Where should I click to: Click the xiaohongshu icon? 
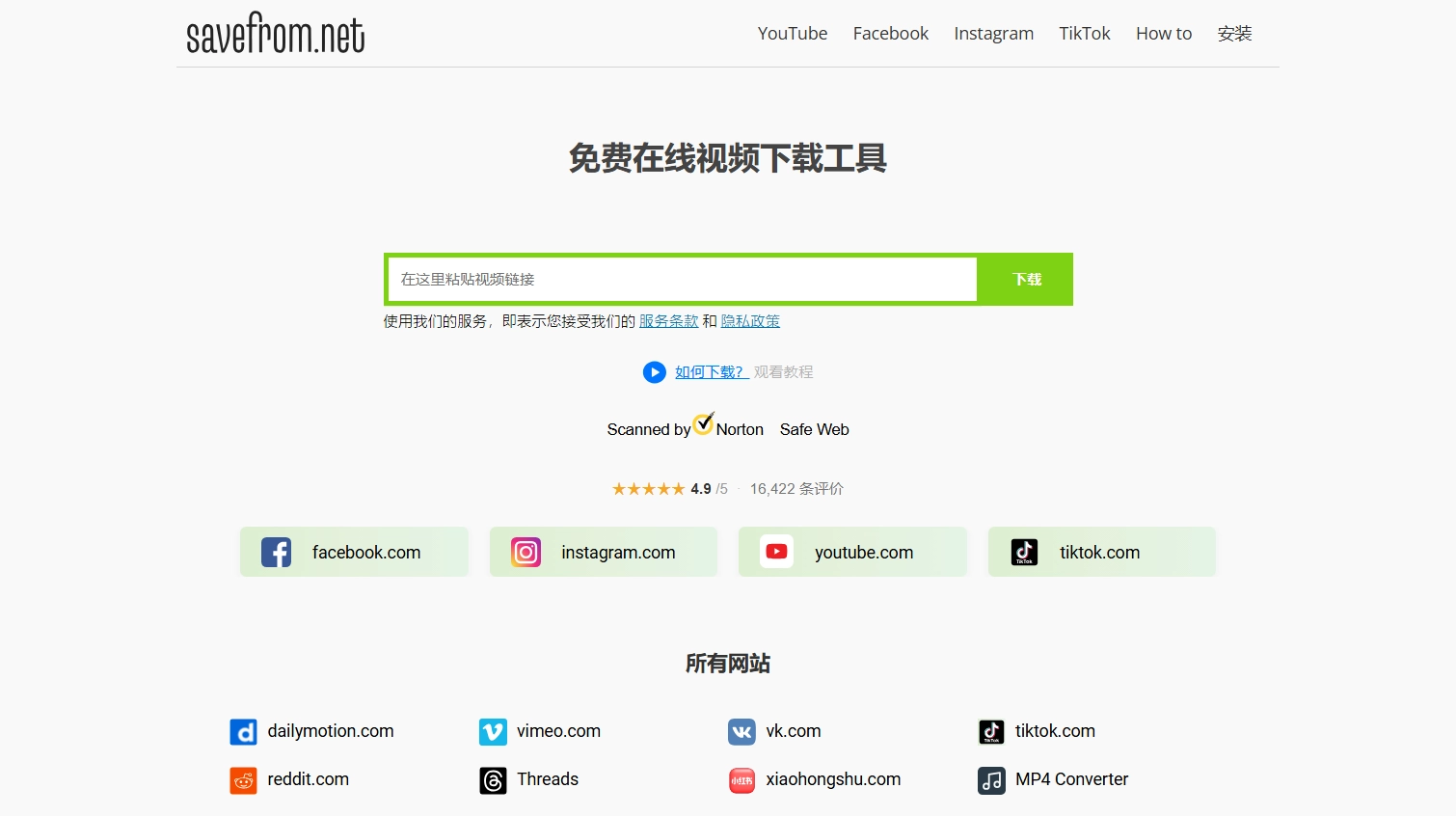[x=742, y=780]
